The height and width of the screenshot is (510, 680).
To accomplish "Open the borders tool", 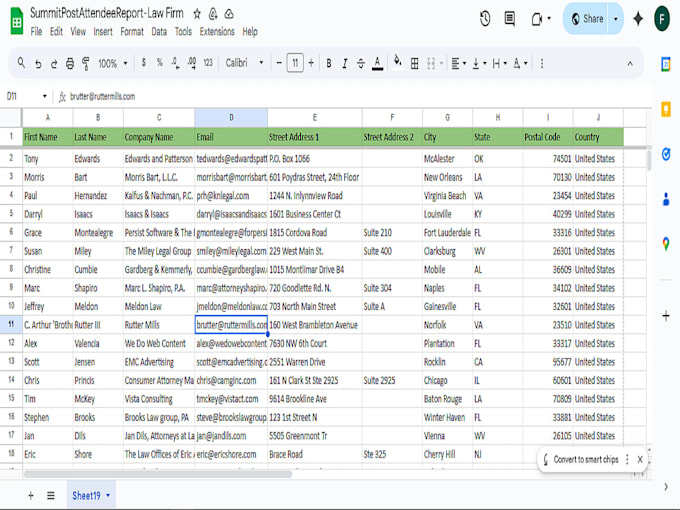I will [x=415, y=64].
